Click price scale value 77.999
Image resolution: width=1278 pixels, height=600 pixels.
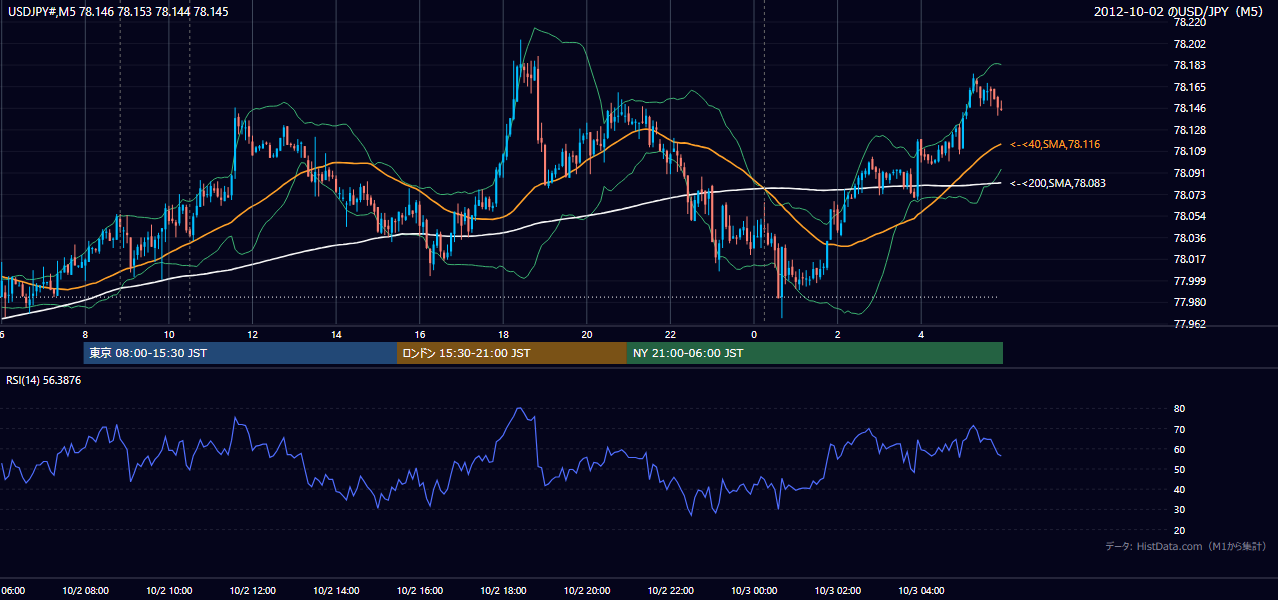point(1189,281)
